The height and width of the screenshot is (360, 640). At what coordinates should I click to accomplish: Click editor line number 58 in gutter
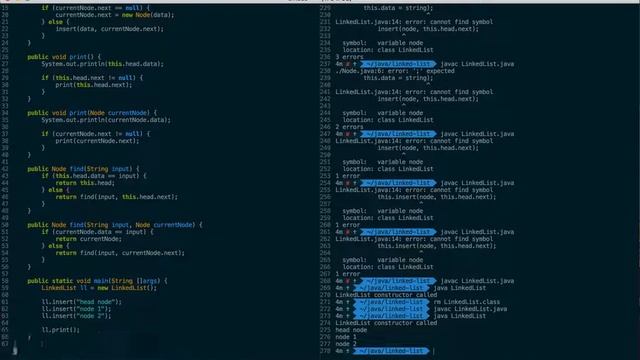(5, 281)
